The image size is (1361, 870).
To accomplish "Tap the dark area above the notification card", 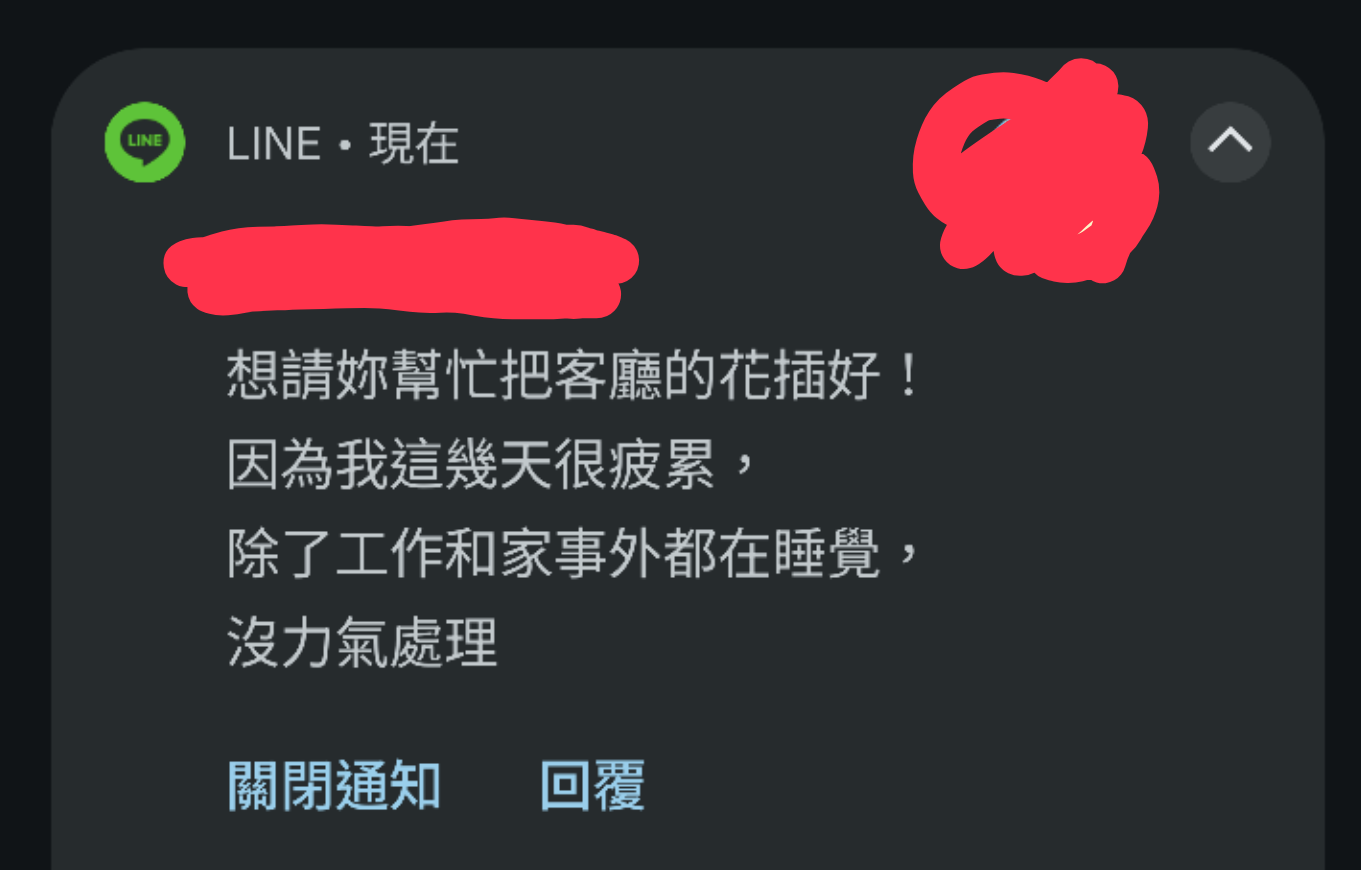I will pyautogui.click(x=680, y=22).
